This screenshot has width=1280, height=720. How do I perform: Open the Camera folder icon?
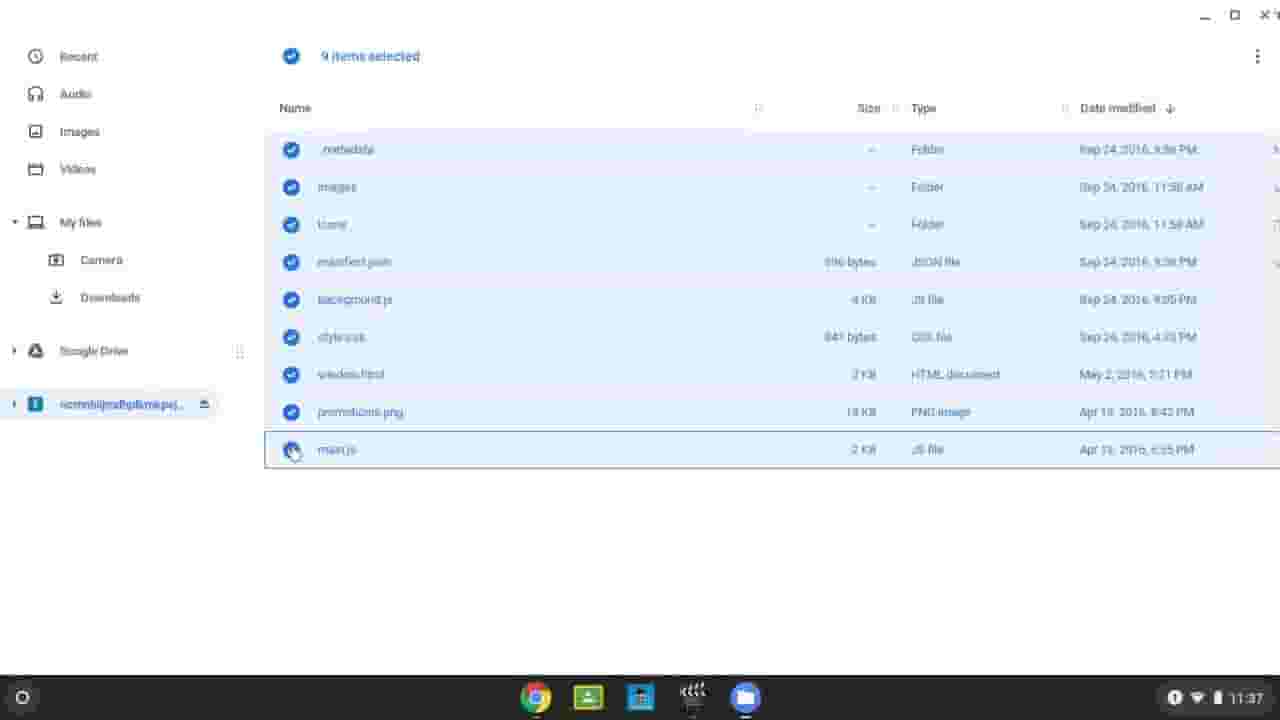(x=57, y=260)
